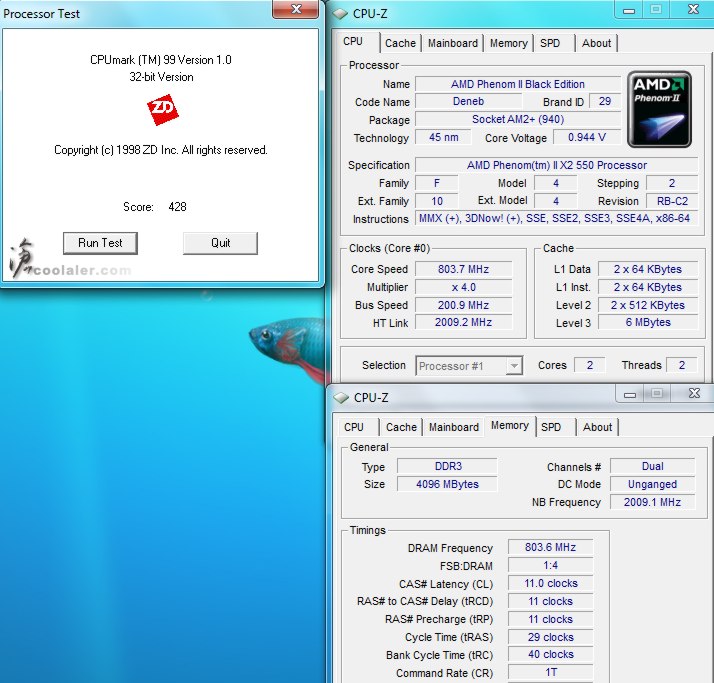Click Cycle Time tRAS value 29 clocks
The image size is (714, 683).
point(551,637)
